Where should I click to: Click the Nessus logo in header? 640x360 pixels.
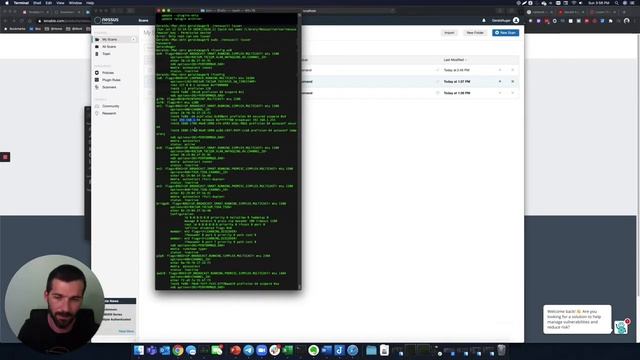tap(107, 20)
